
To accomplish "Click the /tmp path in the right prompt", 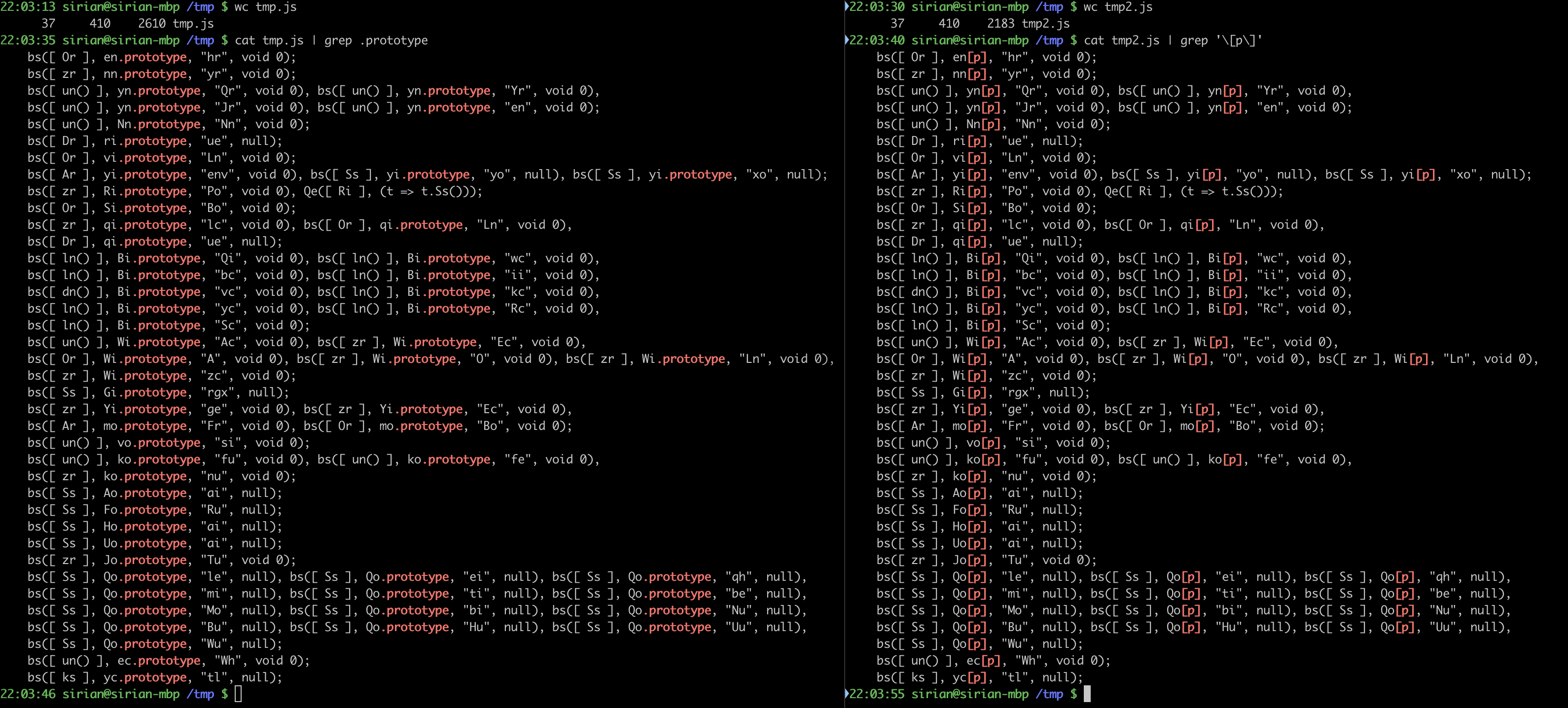I will pyautogui.click(x=1049, y=7).
